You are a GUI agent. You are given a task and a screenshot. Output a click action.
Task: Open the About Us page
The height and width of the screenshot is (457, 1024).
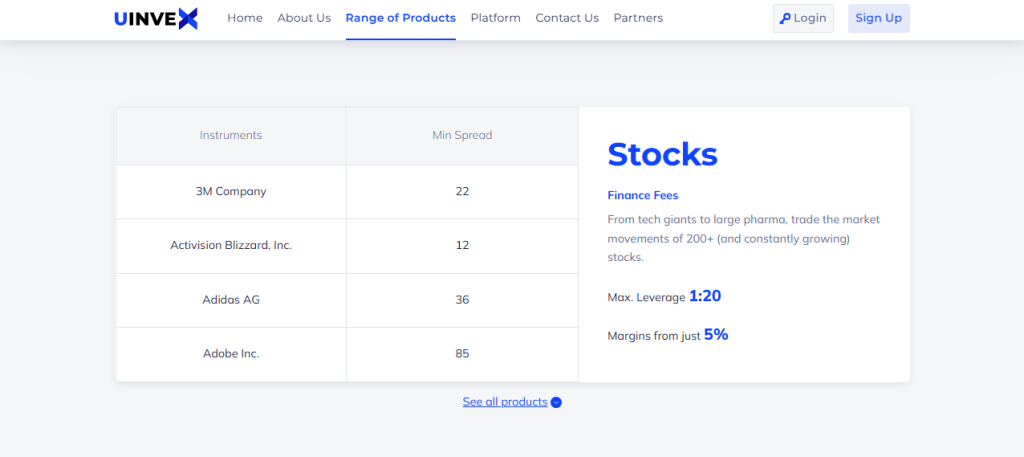pos(304,18)
